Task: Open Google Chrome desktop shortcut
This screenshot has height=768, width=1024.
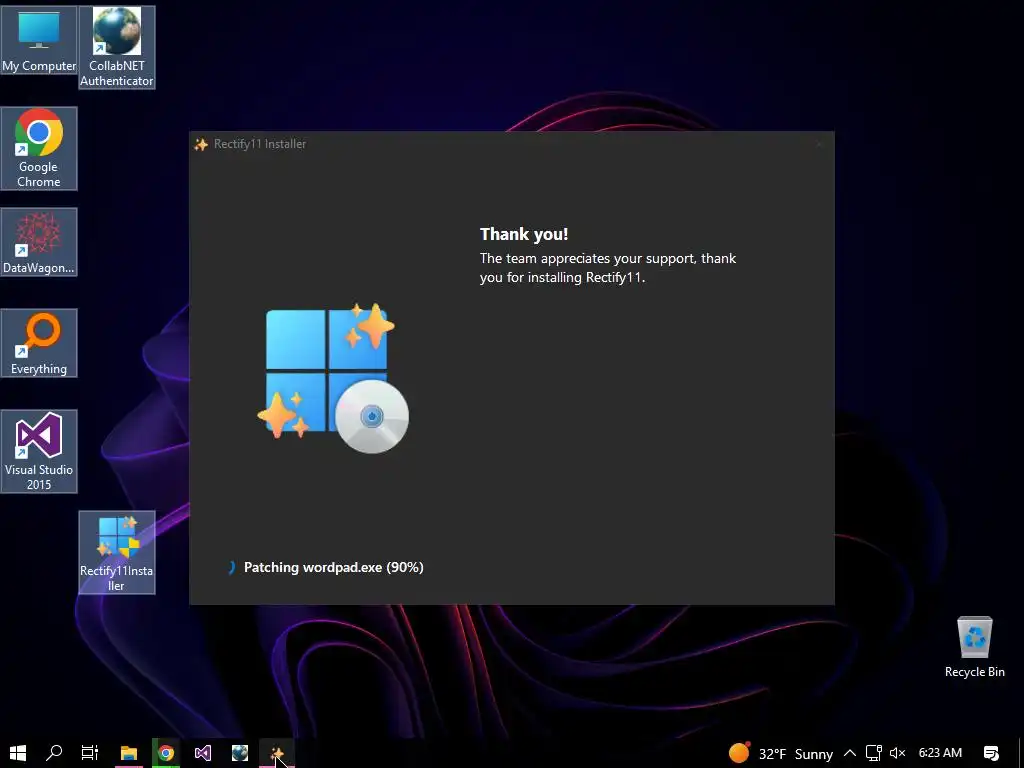Action: click(x=39, y=148)
